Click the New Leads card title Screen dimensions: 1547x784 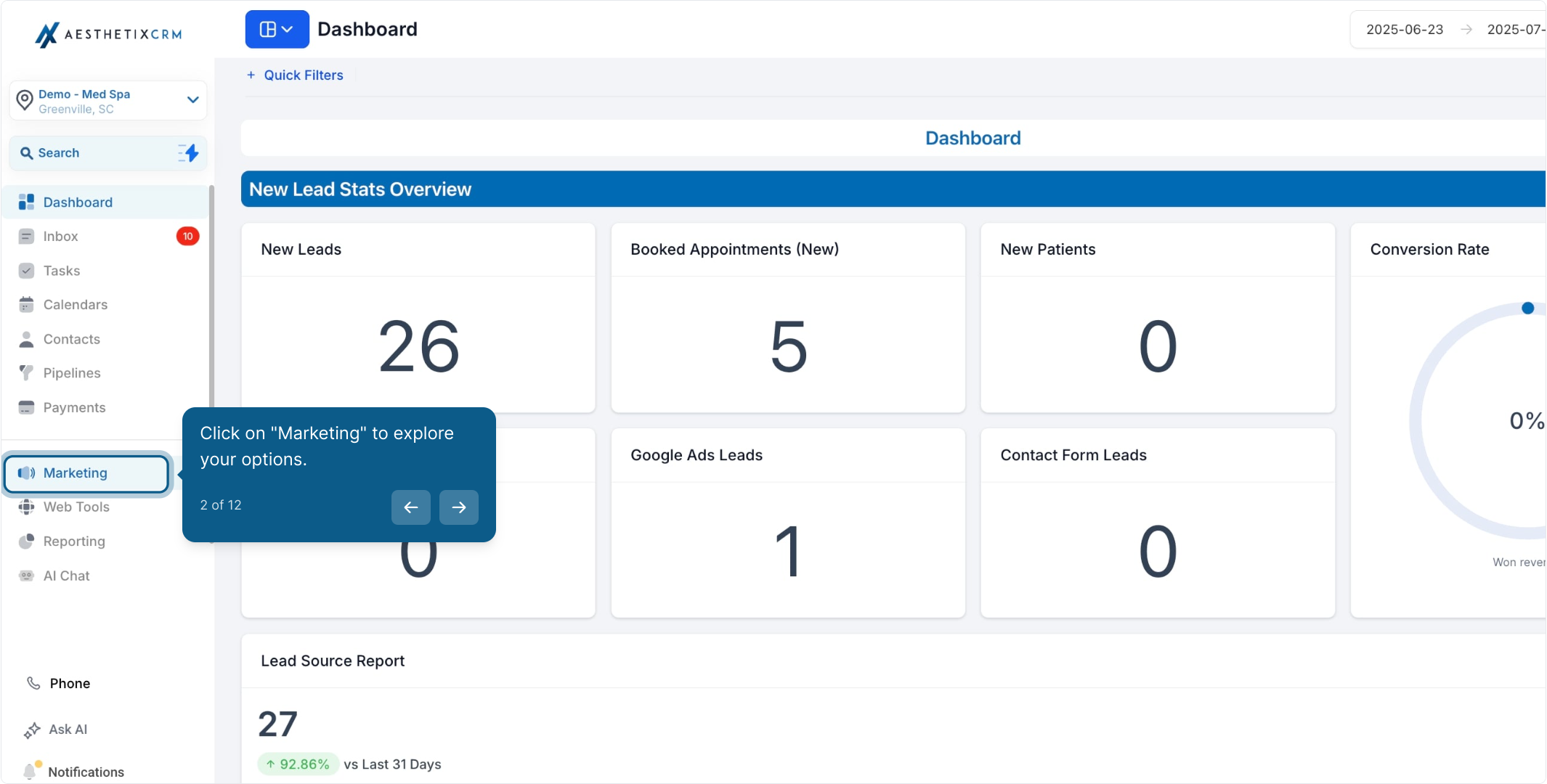301,250
